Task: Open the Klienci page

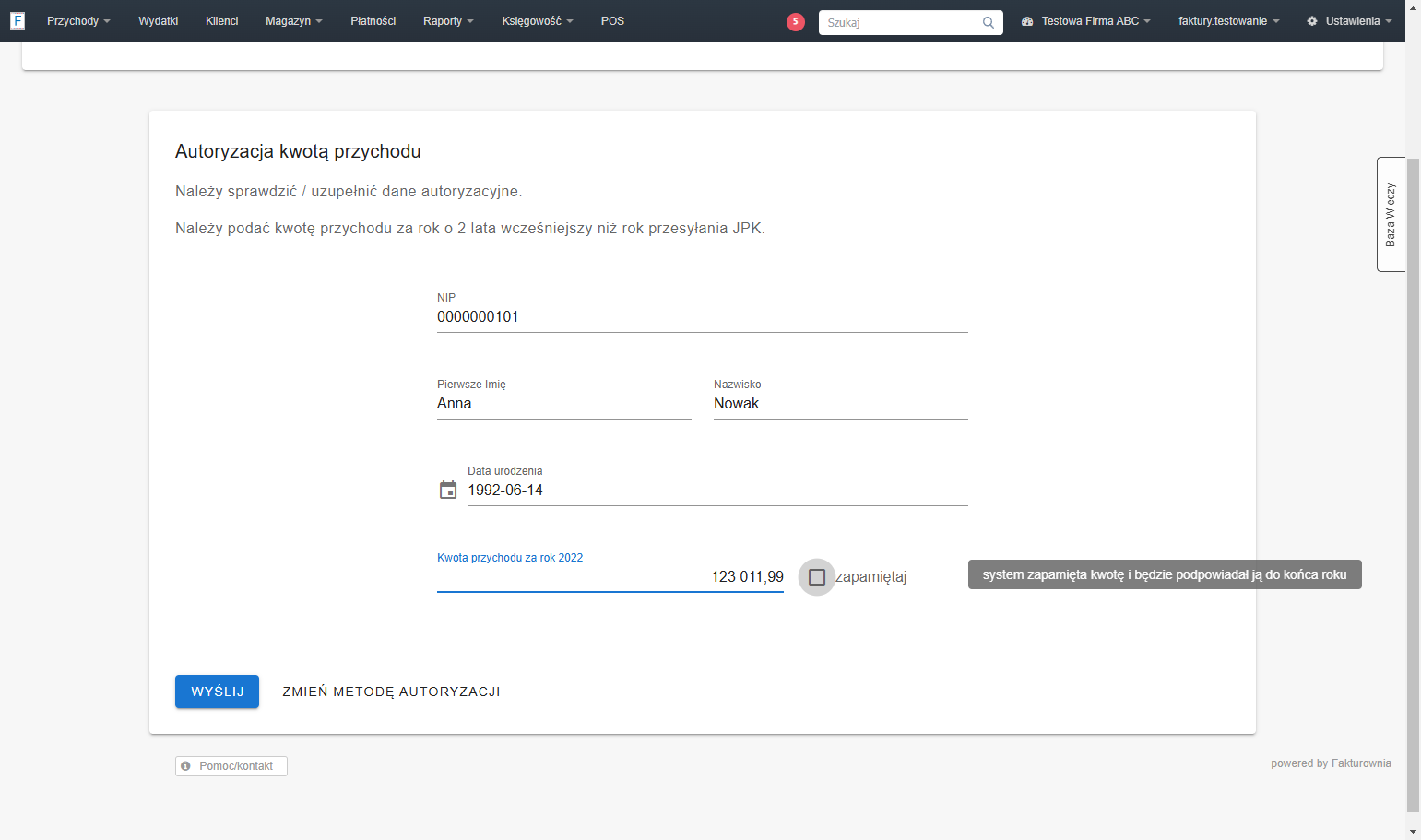Action: tap(221, 21)
